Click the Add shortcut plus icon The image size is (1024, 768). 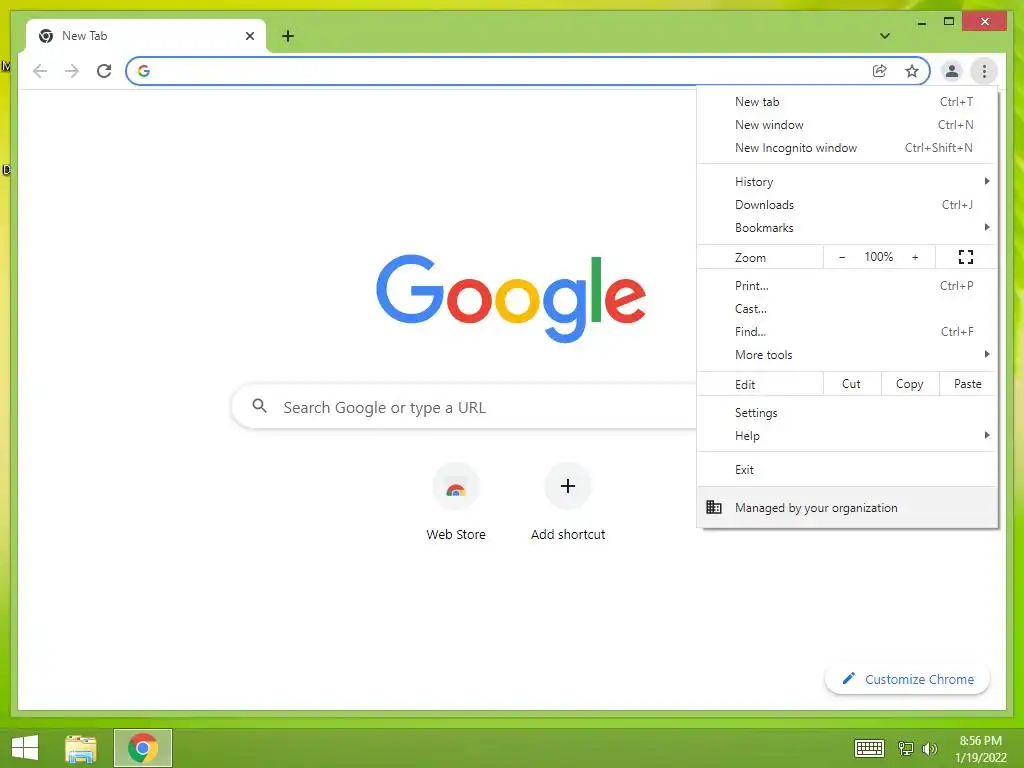coord(568,486)
